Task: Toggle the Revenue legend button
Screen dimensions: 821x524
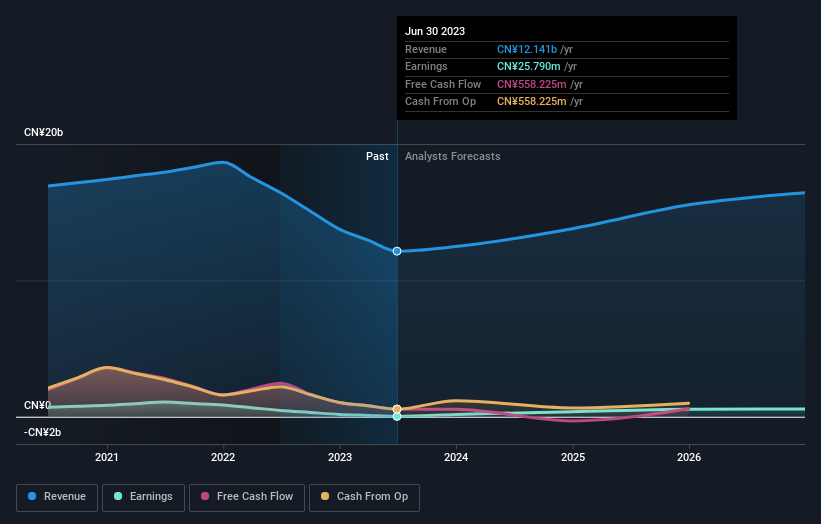Action: [x=57, y=497]
